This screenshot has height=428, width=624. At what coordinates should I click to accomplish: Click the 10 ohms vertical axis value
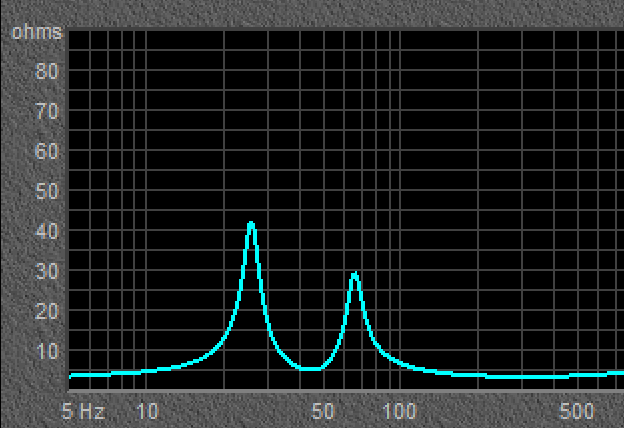tap(47, 352)
